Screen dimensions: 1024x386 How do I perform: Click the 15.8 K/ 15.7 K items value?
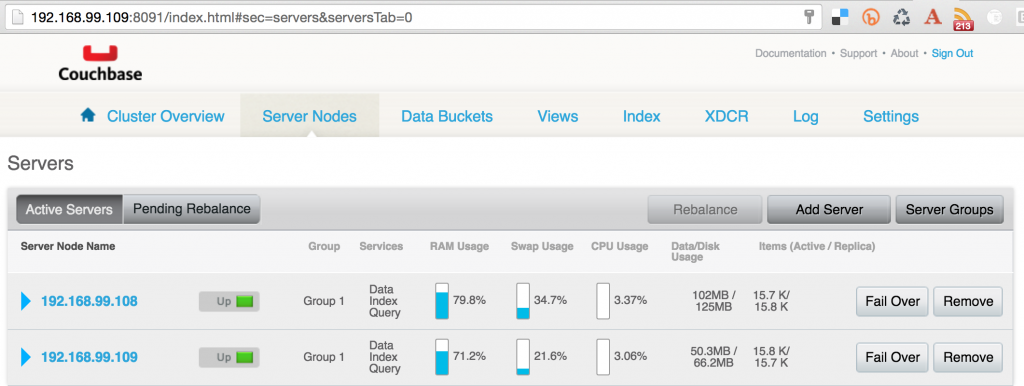point(771,357)
